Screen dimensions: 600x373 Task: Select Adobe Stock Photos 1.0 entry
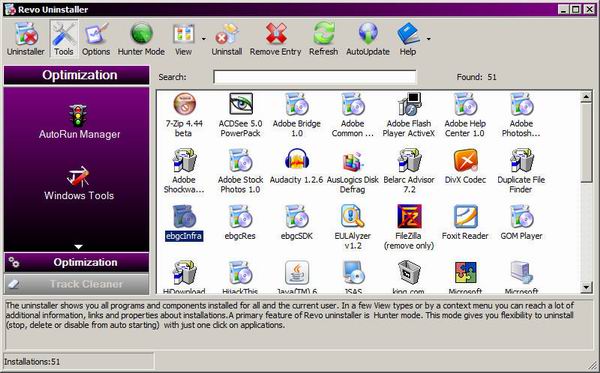coord(240,171)
